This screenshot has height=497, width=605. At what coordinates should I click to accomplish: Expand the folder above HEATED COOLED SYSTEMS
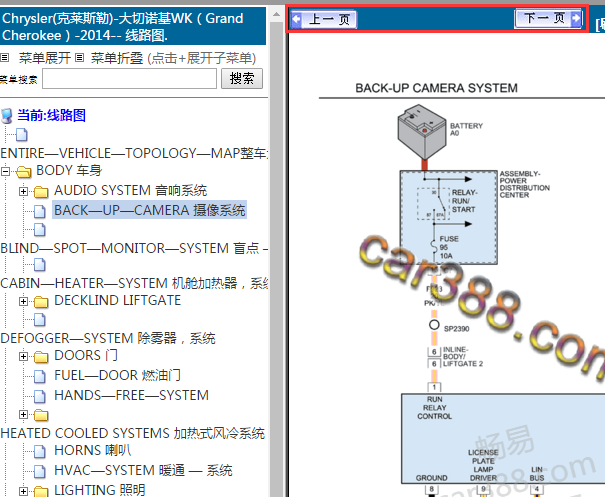click(x=23, y=414)
